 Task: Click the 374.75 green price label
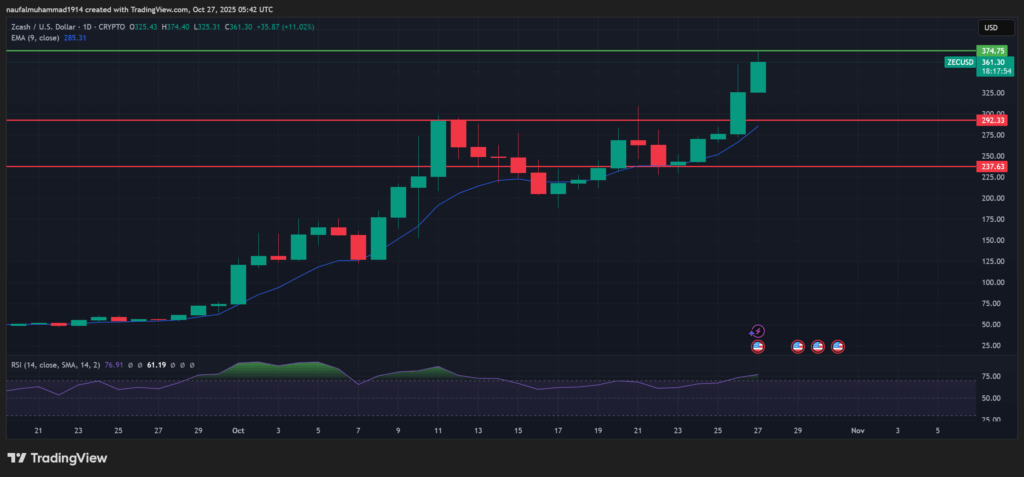coord(992,50)
